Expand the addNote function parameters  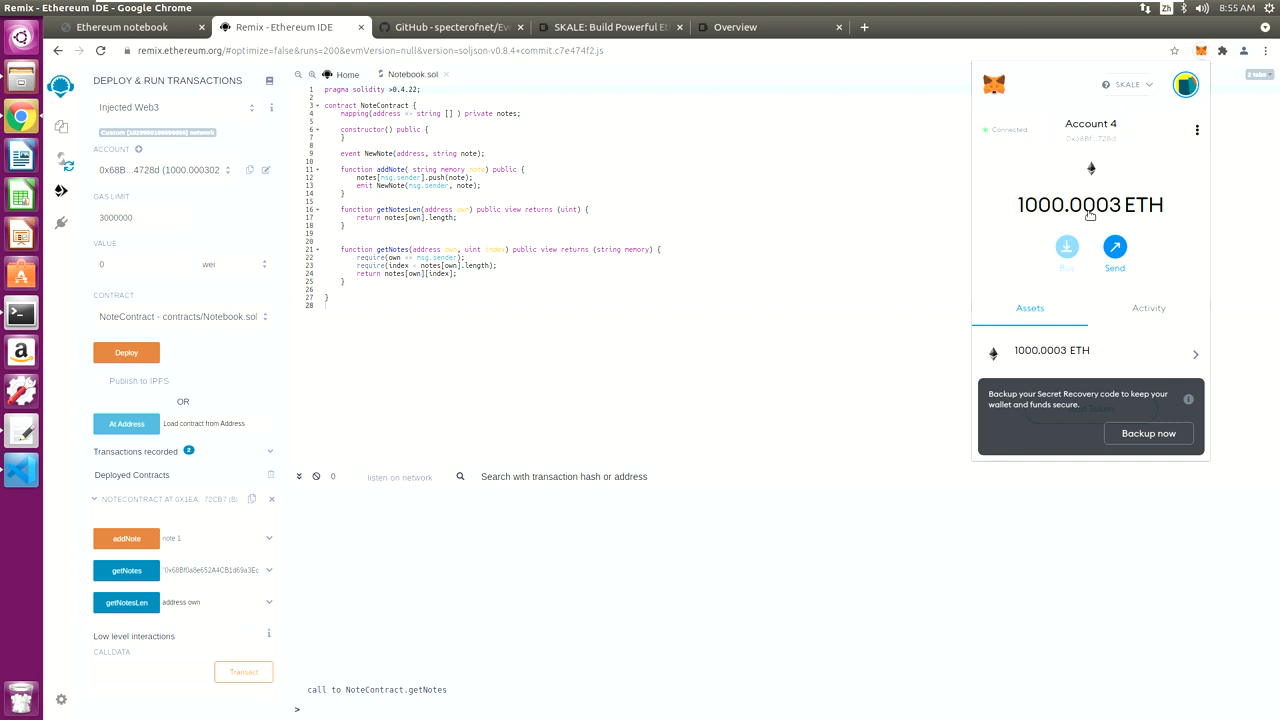tap(269, 538)
